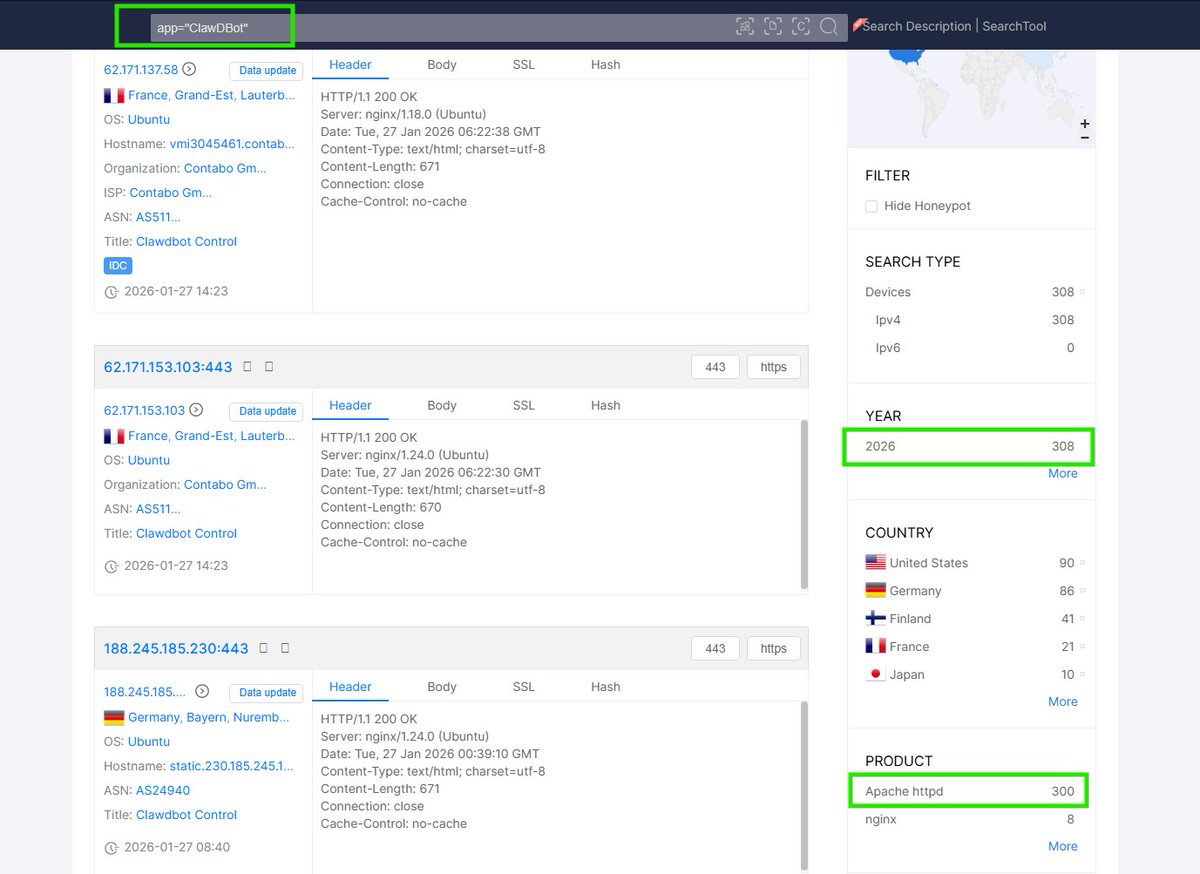This screenshot has height=874, width=1200.
Task: Switch to Body tab for 62.171.137.58 result
Action: pos(442,65)
